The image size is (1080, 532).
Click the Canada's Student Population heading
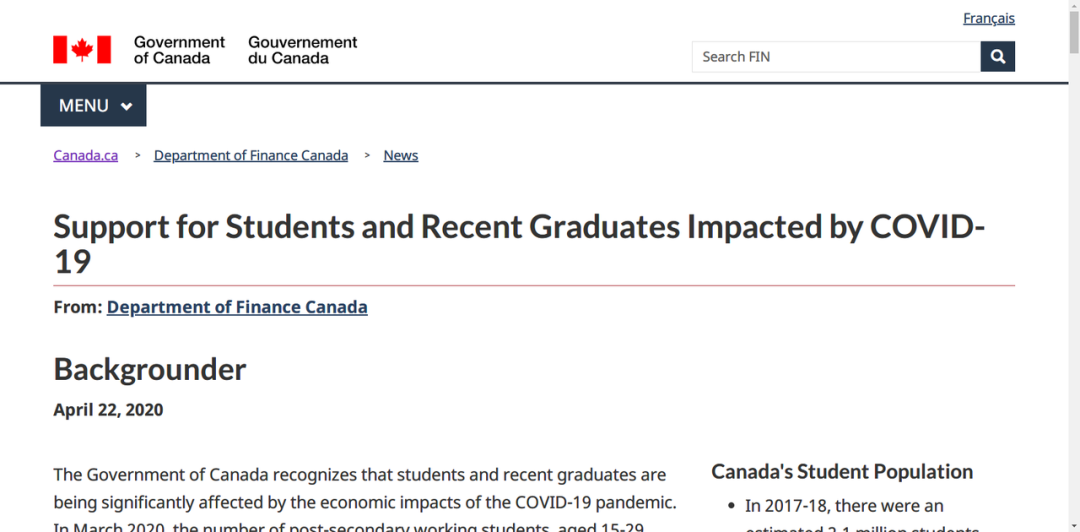(x=842, y=472)
